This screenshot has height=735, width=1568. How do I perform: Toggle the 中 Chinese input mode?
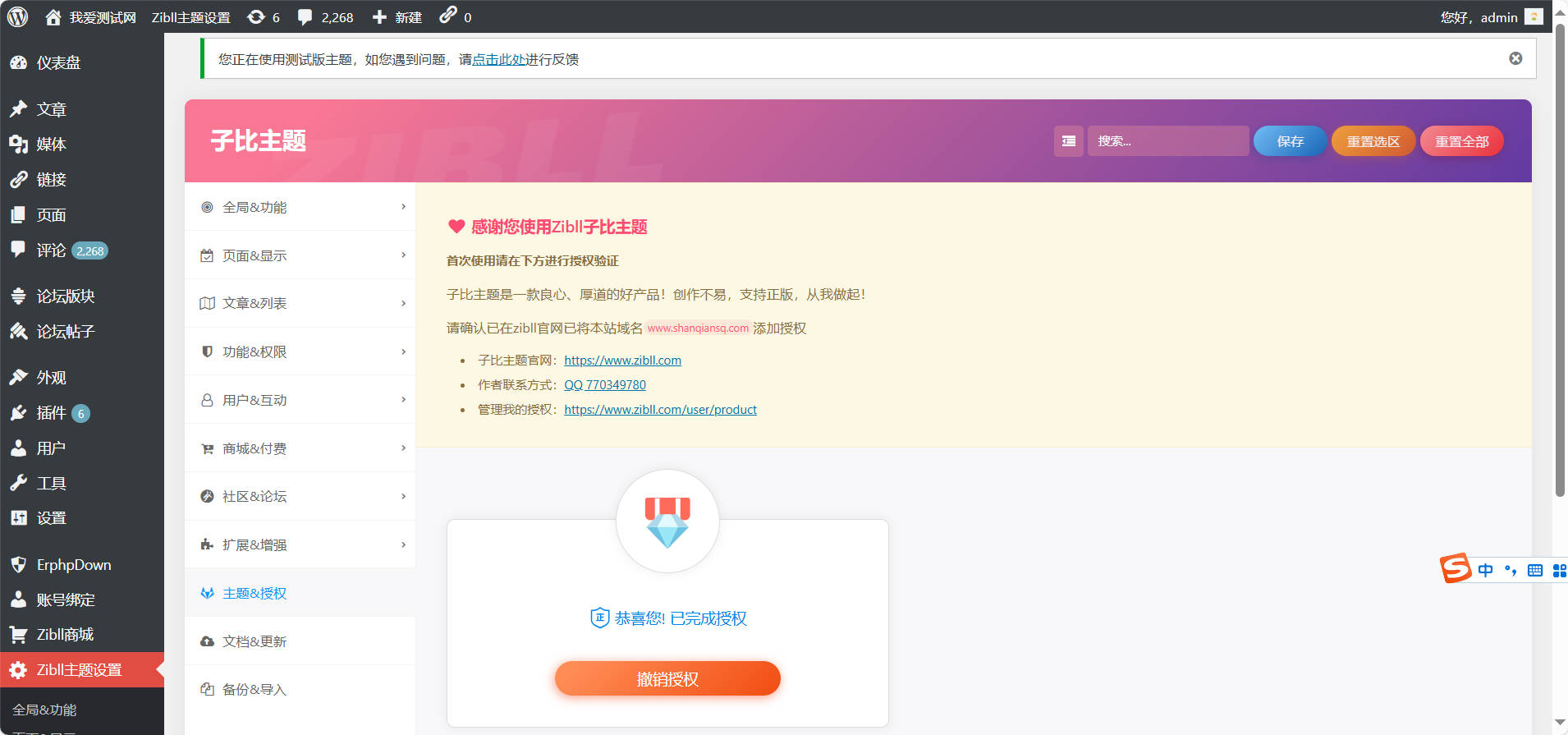pos(1485,570)
